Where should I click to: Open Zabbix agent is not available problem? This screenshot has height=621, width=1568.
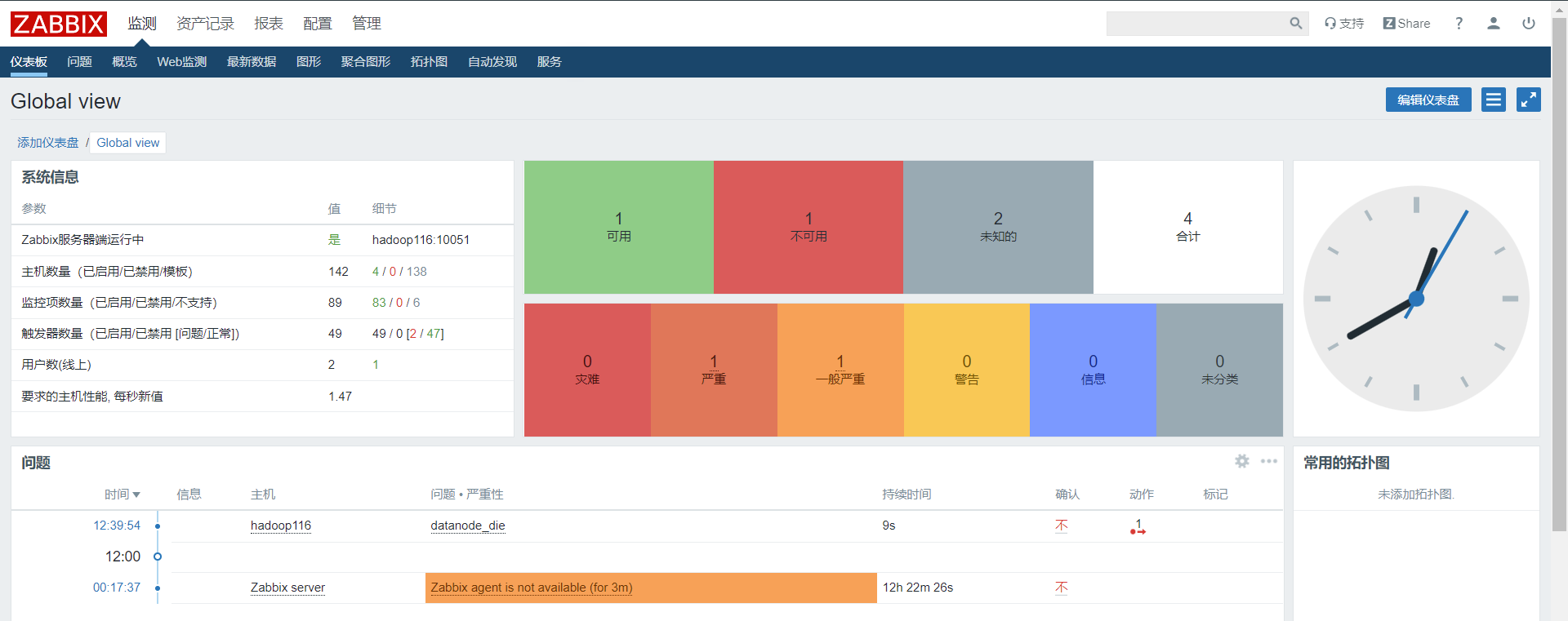[532, 588]
